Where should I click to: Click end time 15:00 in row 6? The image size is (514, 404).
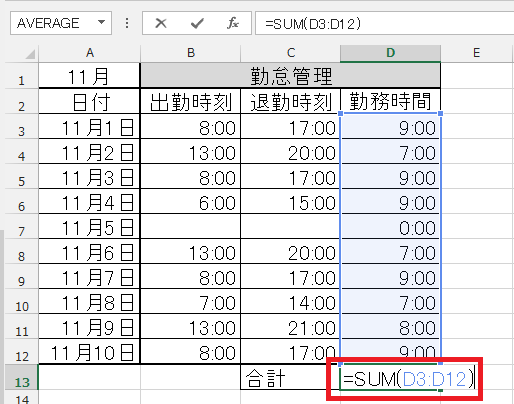click(290, 201)
